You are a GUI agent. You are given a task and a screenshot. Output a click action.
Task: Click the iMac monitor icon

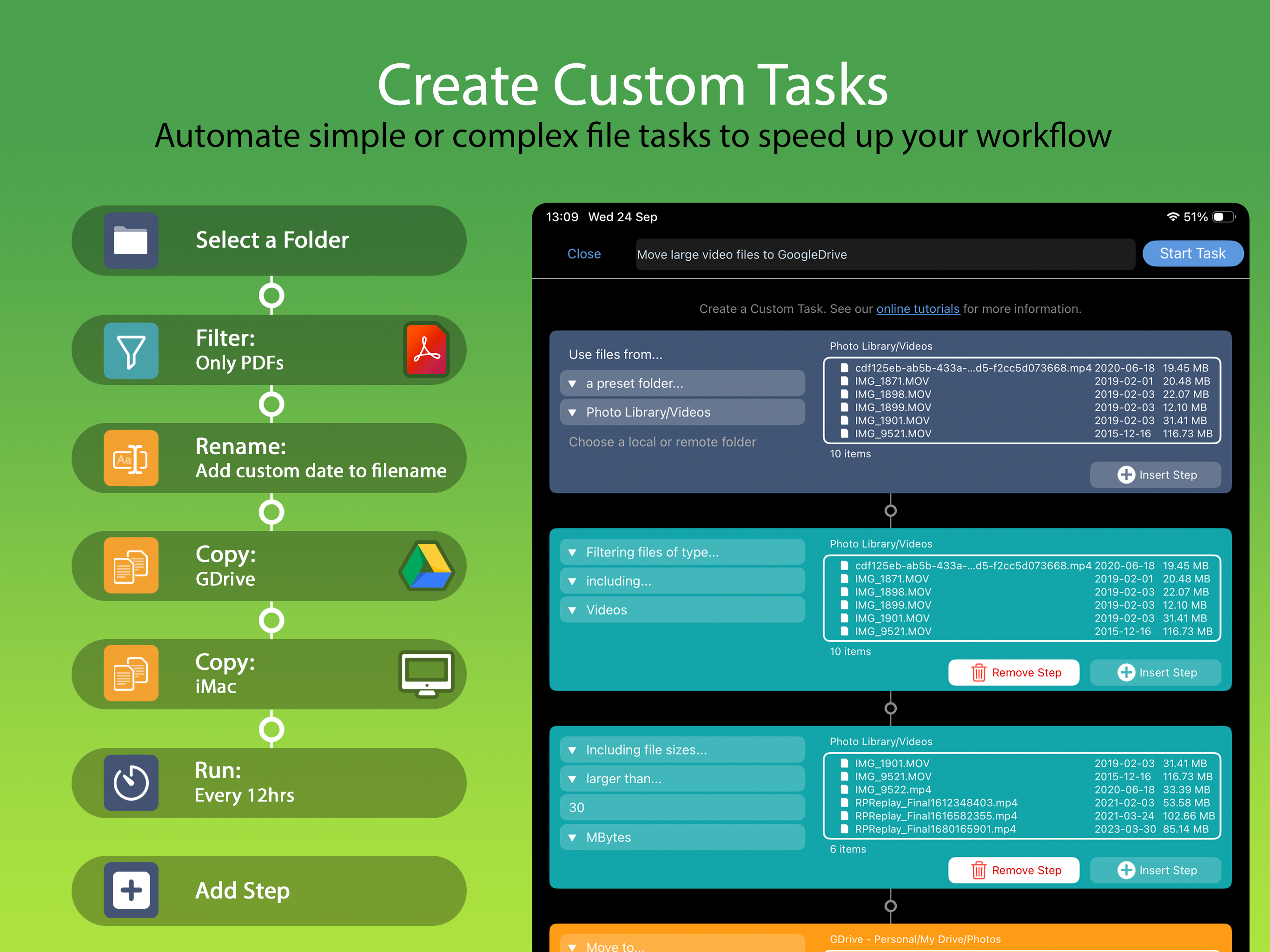[x=426, y=674]
